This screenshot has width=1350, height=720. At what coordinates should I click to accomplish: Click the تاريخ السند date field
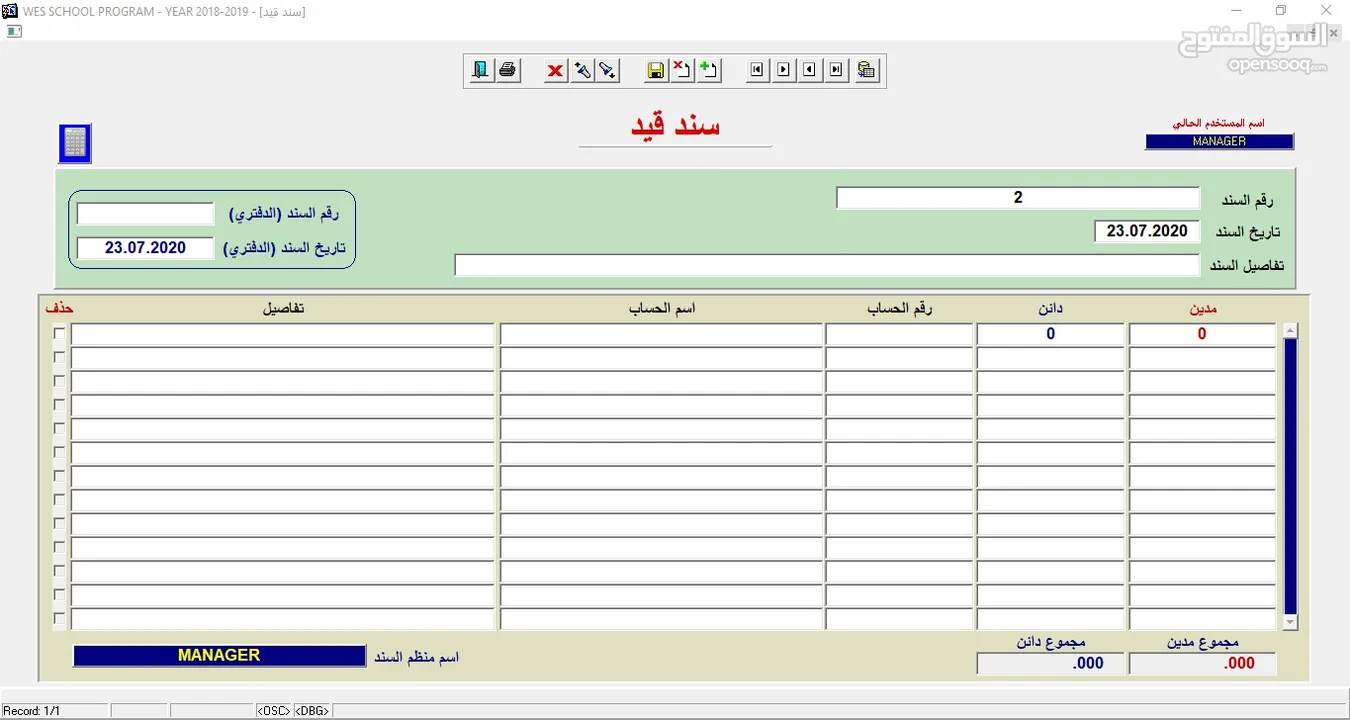point(1147,231)
